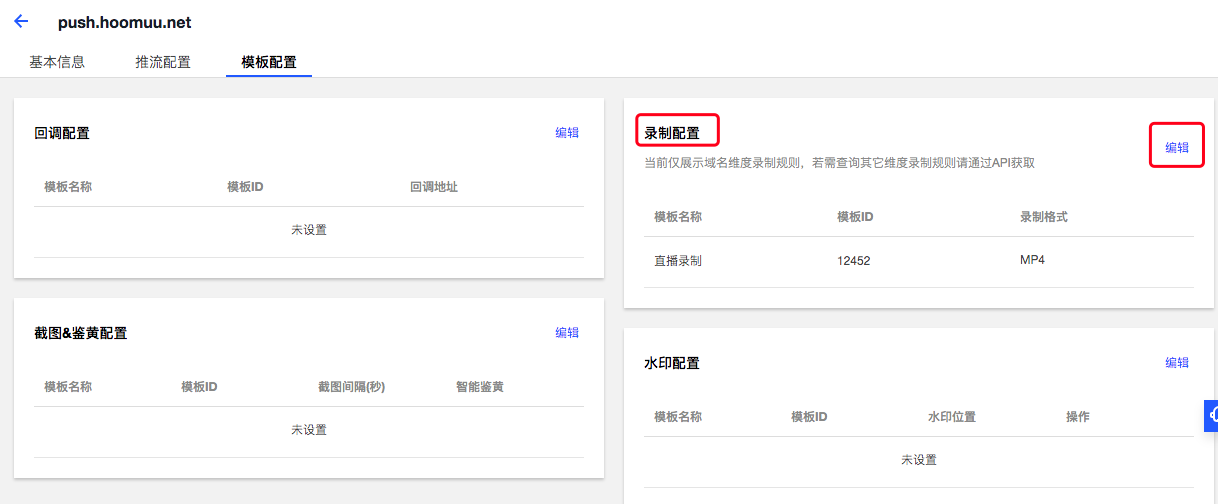Click the back arrow icon
This screenshot has height=504, width=1218.
[x=21, y=21]
